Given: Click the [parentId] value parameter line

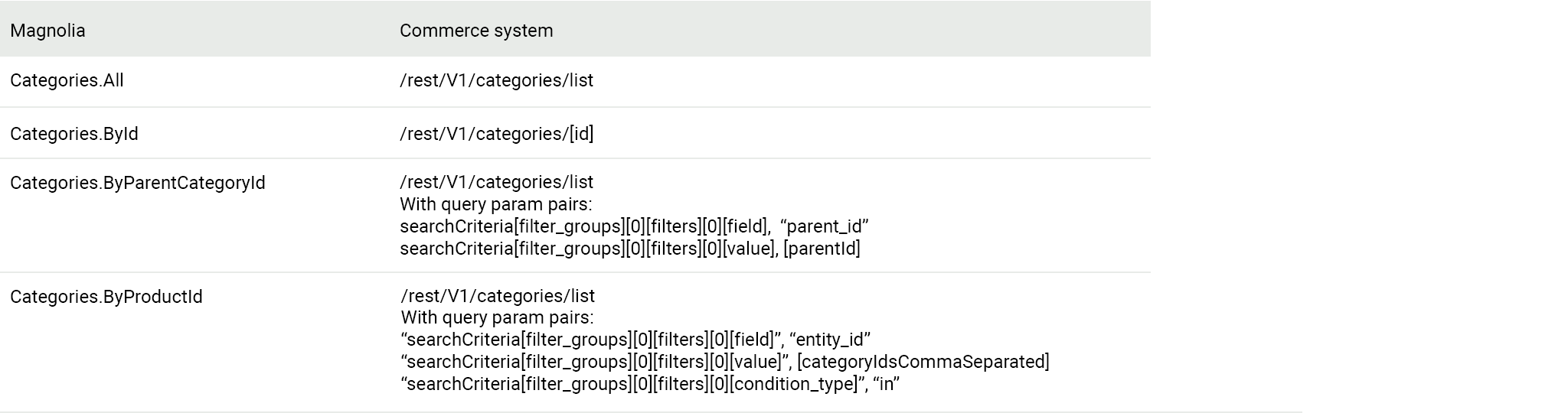Looking at the screenshot, I should pyautogui.click(x=629, y=249).
